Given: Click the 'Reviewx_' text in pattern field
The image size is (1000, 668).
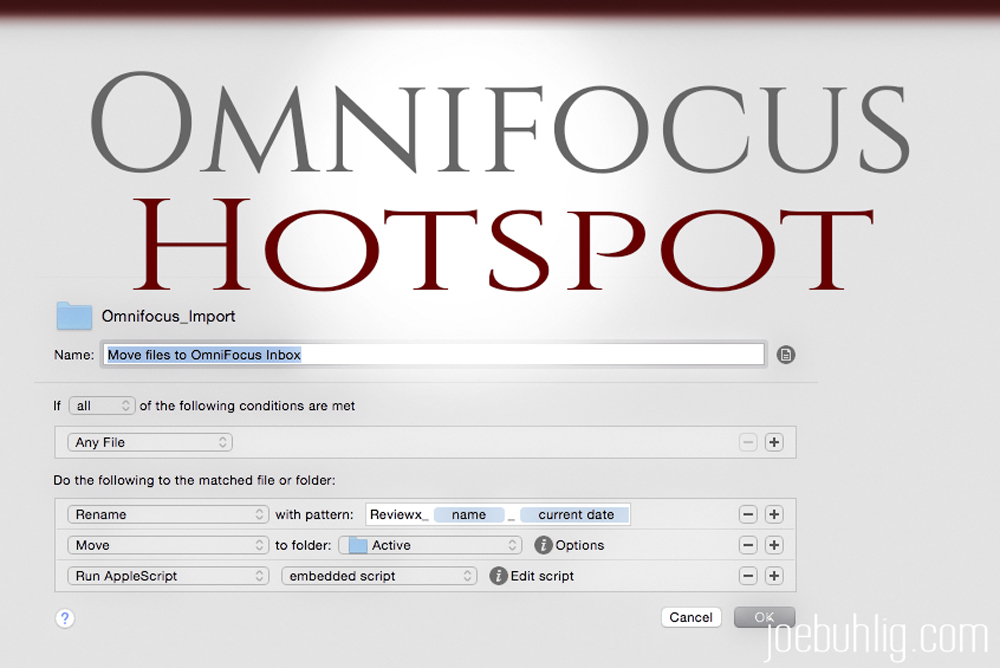Looking at the screenshot, I should pyautogui.click(x=399, y=514).
